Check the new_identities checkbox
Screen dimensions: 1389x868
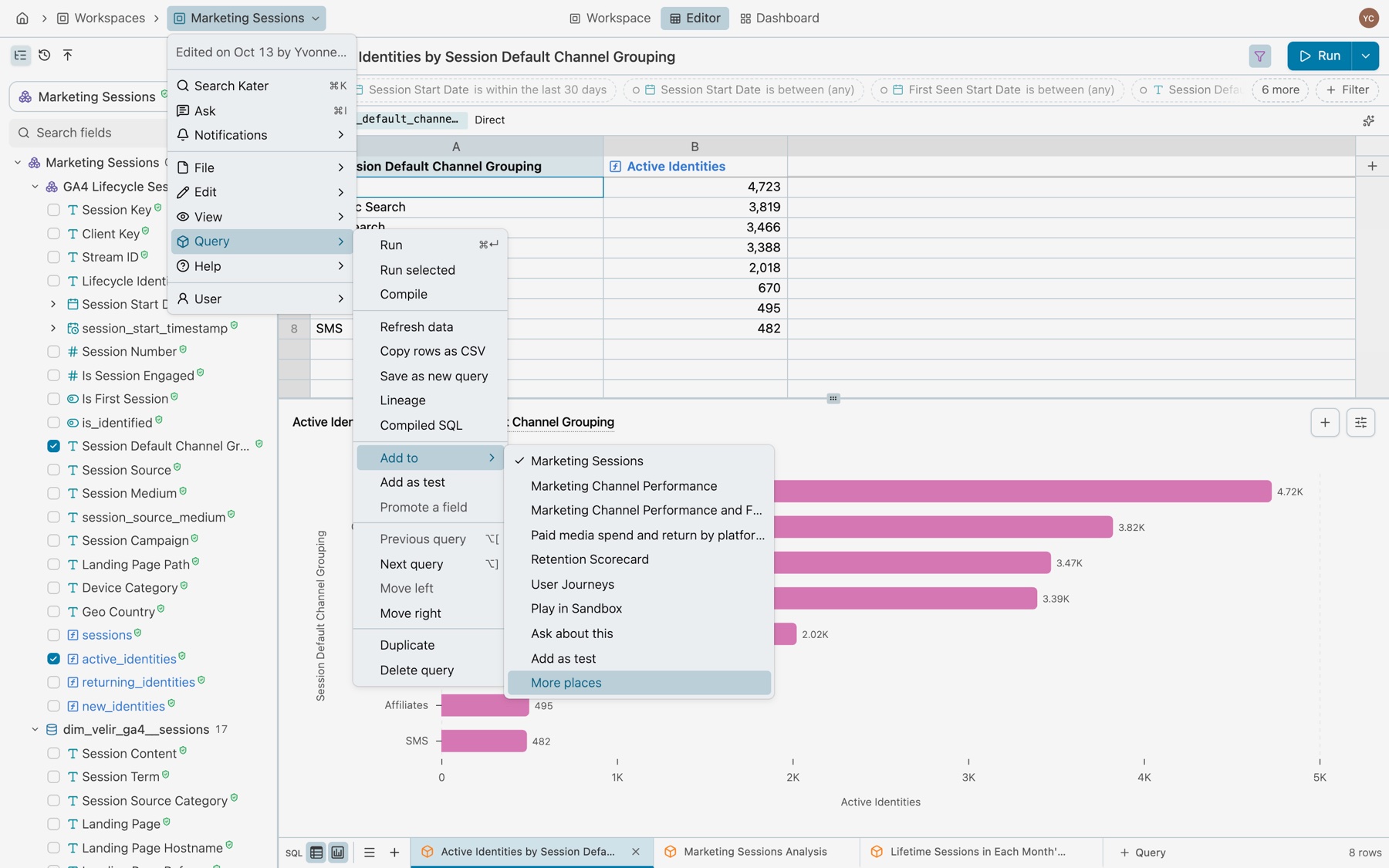53,706
